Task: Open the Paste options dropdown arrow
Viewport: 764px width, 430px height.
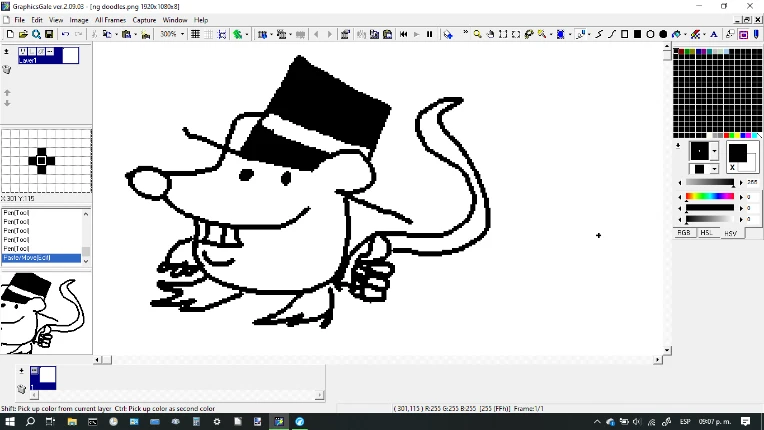Action: coord(135,34)
